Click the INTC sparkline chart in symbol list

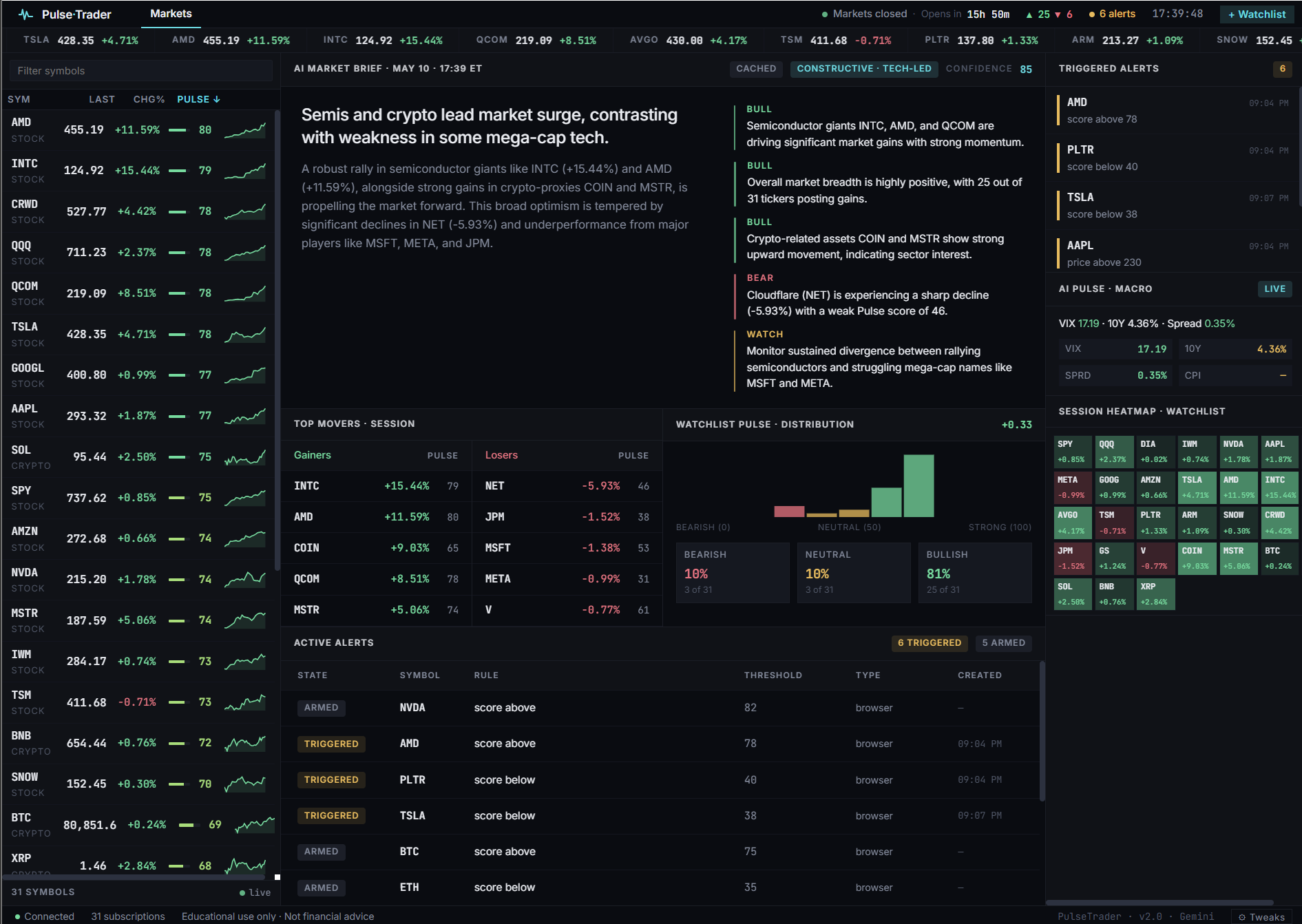click(245, 171)
